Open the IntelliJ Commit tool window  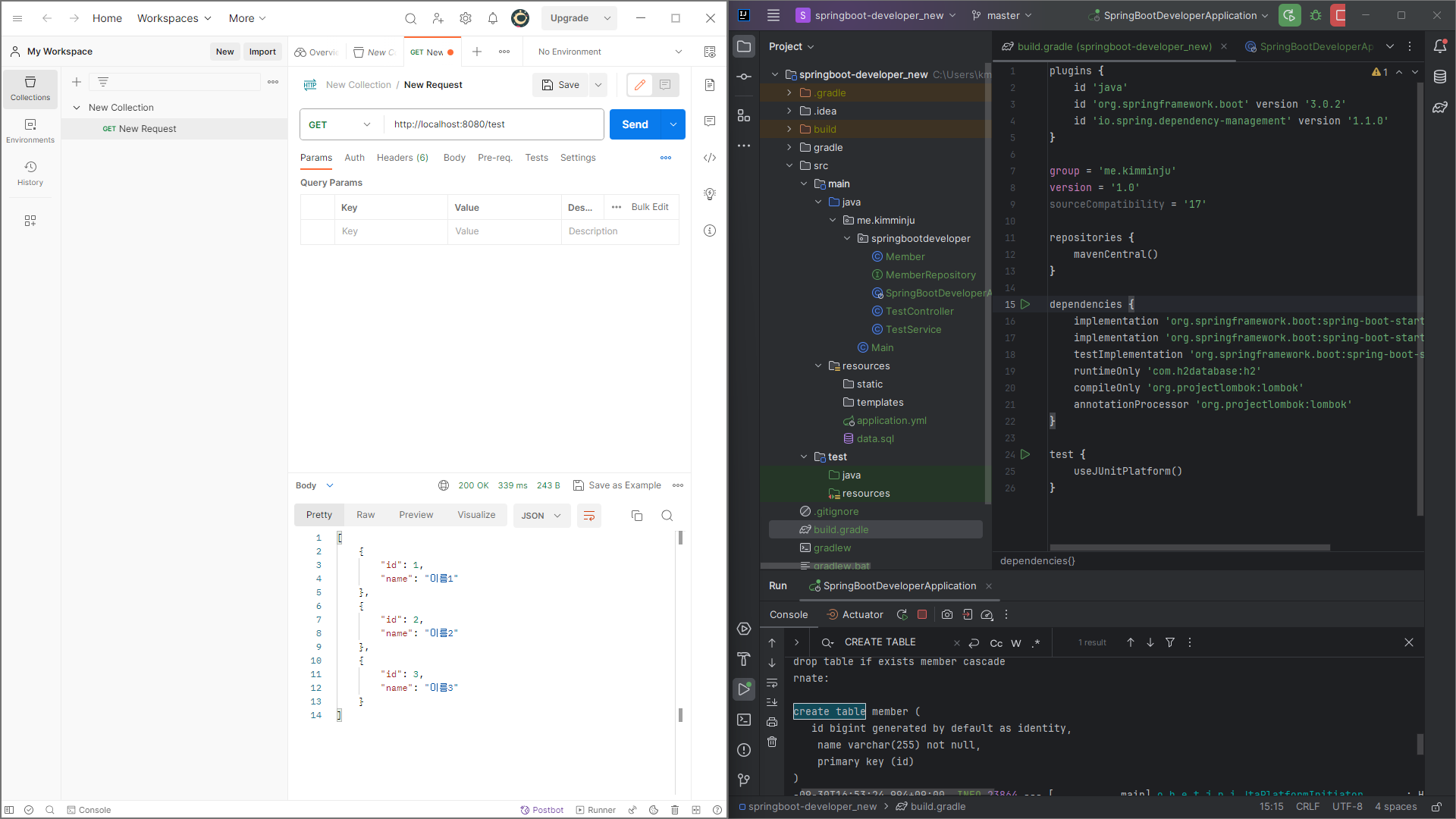[x=744, y=77]
